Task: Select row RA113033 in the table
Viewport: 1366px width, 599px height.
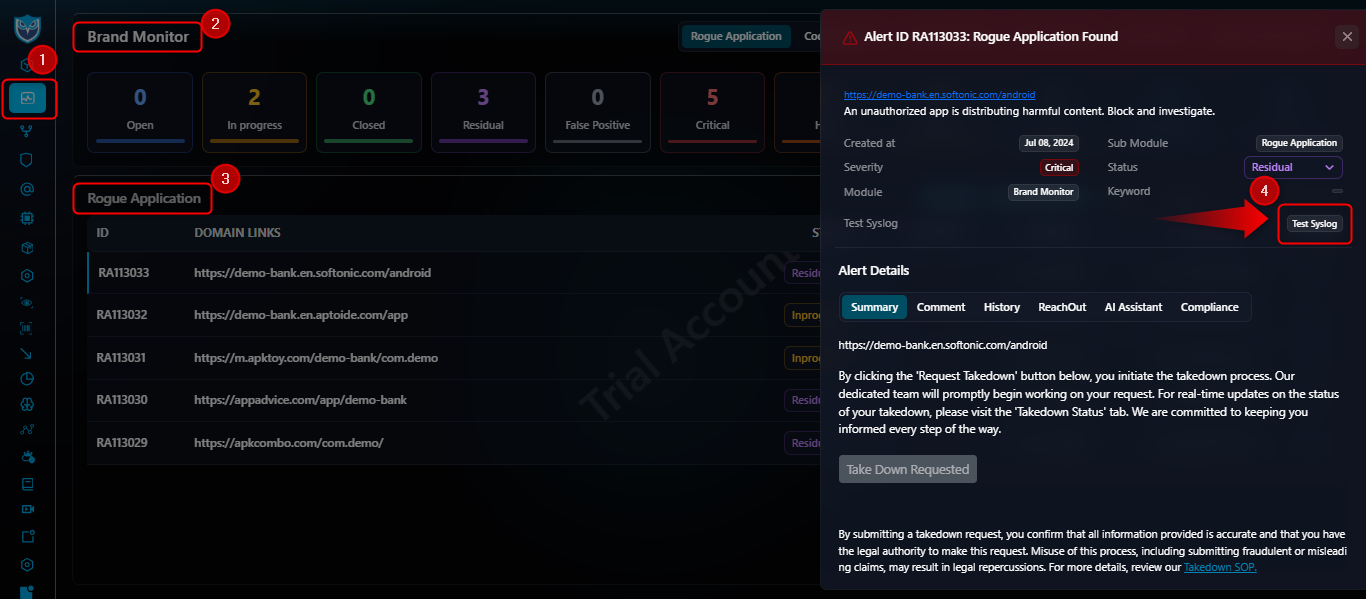Action: coord(453,273)
